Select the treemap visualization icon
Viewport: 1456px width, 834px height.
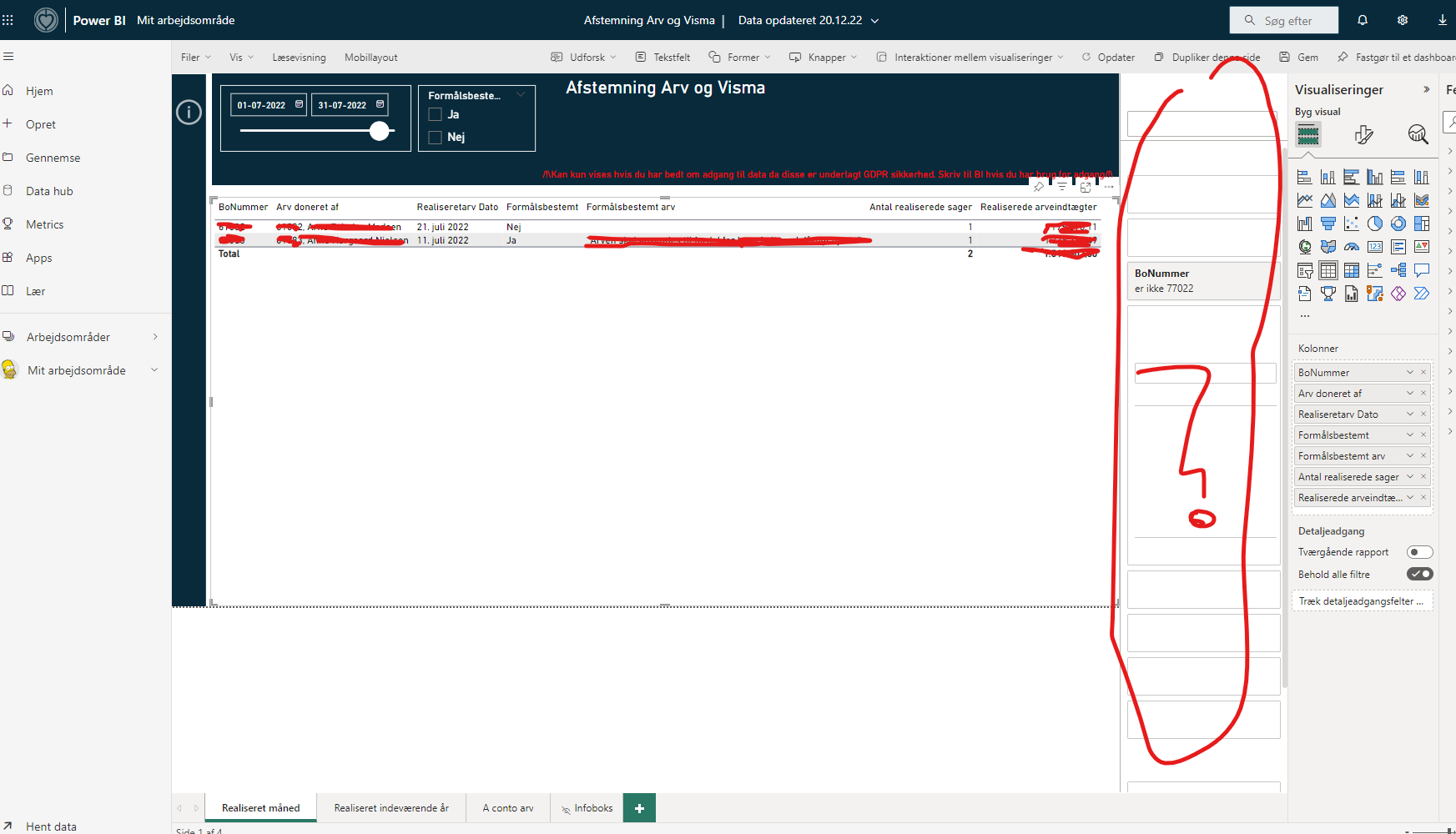1422,224
